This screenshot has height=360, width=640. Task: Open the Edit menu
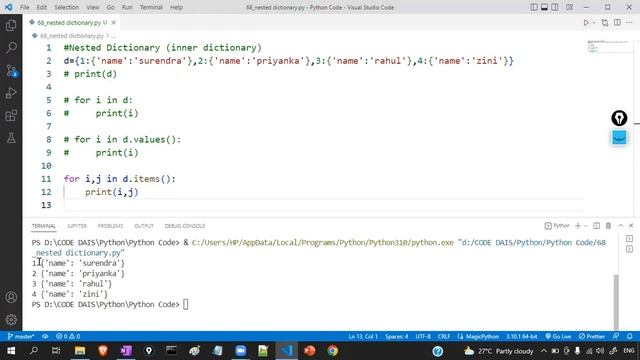[x=41, y=7]
